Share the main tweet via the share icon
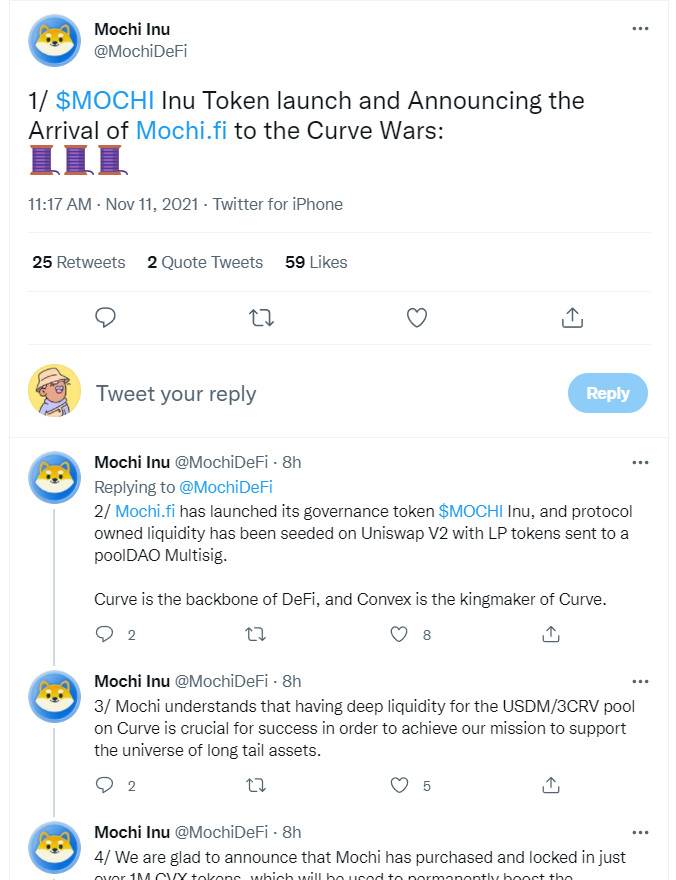 [572, 318]
